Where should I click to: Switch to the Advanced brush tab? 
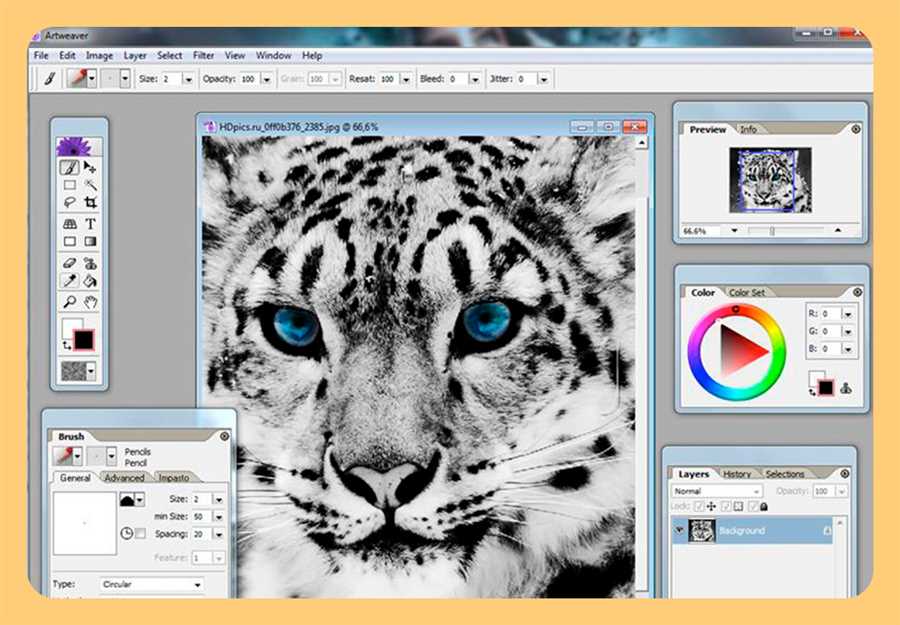(x=124, y=478)
